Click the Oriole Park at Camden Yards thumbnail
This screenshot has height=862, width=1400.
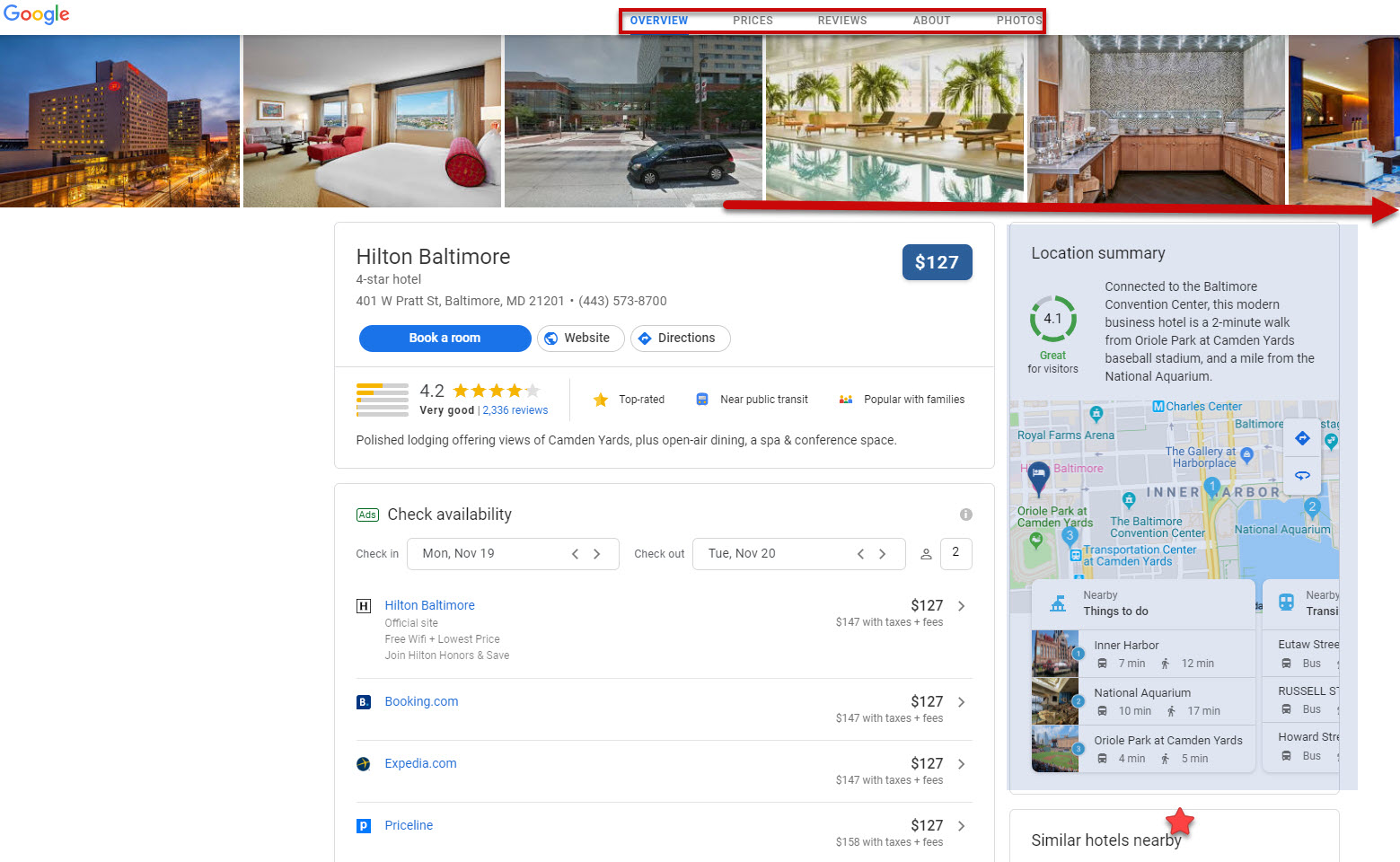tap(1055, 749)
